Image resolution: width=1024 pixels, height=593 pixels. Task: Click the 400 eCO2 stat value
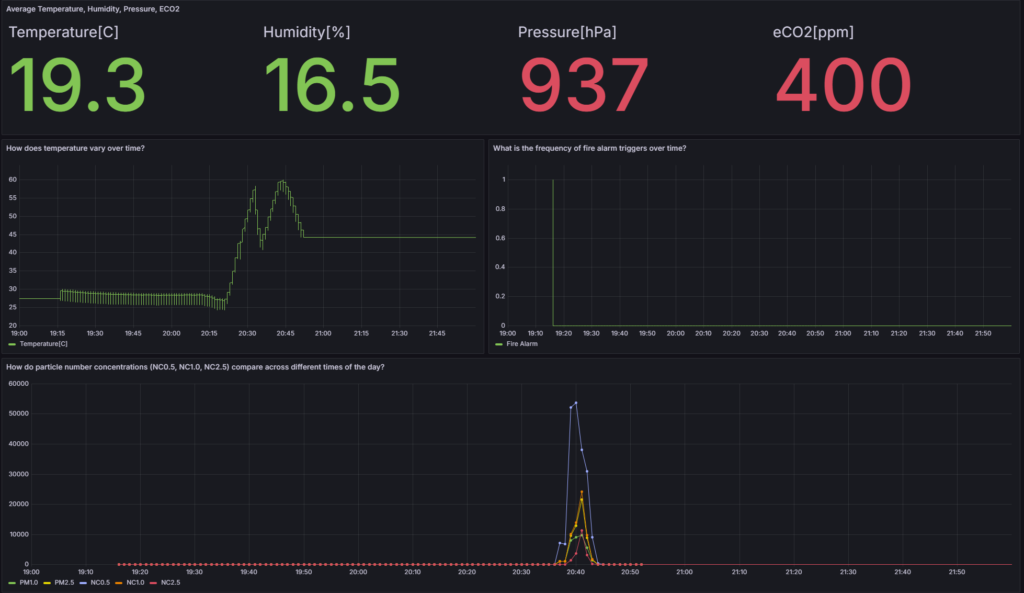(x=843, y=85)
